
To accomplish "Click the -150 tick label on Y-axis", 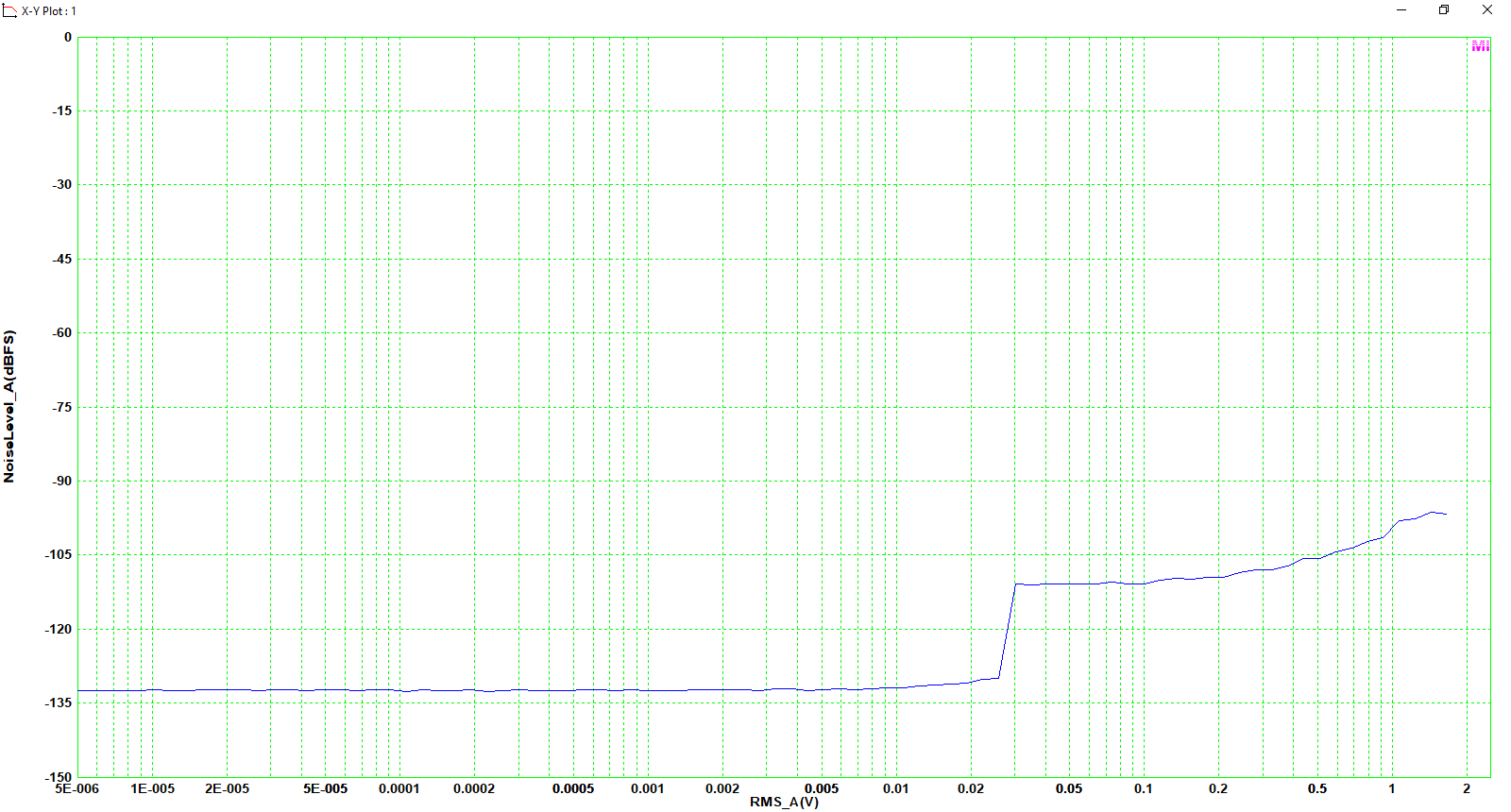I will 59,777.
